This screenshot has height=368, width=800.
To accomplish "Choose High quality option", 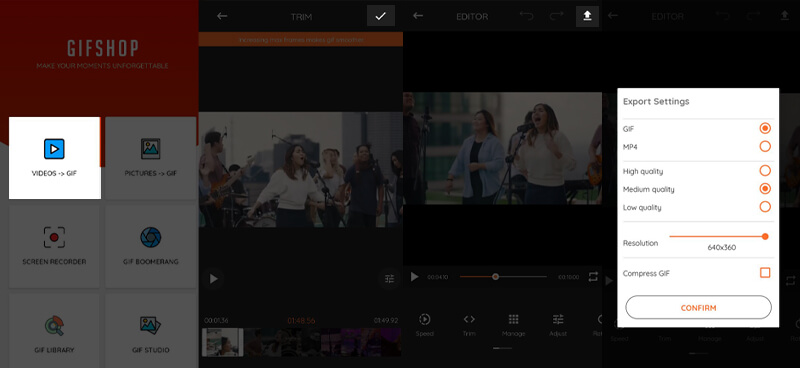I will click(765, 170).
